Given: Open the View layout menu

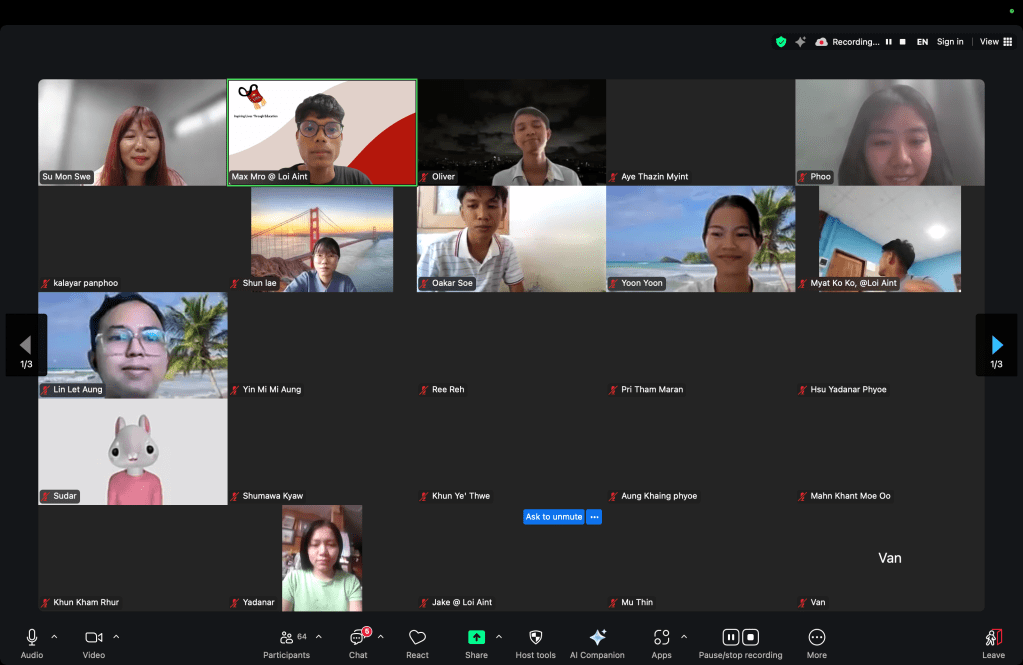Looking at the screenshot, I should click(995, 42).
